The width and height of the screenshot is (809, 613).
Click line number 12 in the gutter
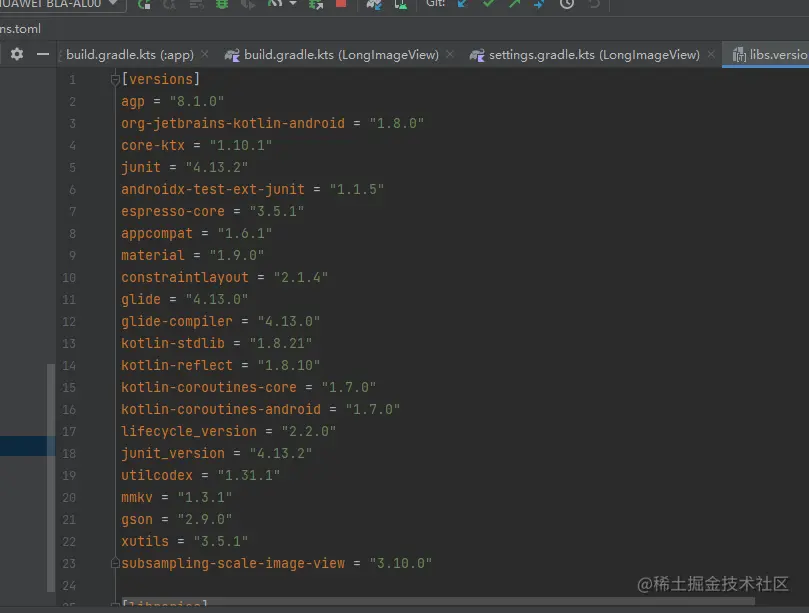[x=69, y=322]
